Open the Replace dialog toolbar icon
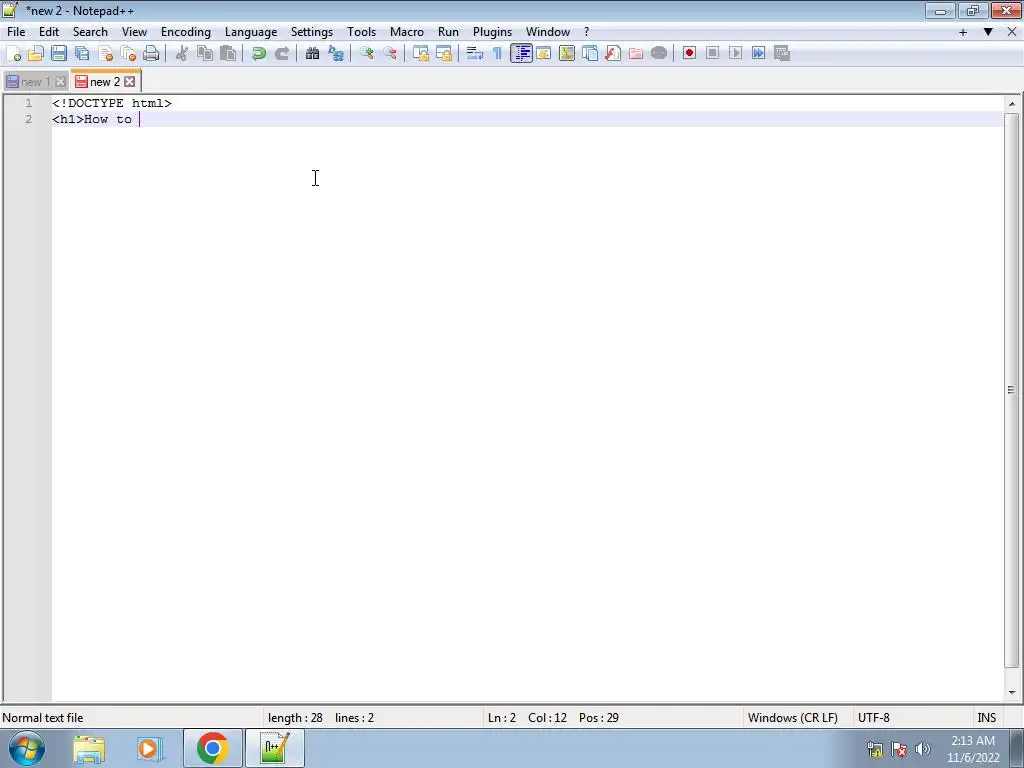Viewport: 1024px width, 768px height. [336, 54]
